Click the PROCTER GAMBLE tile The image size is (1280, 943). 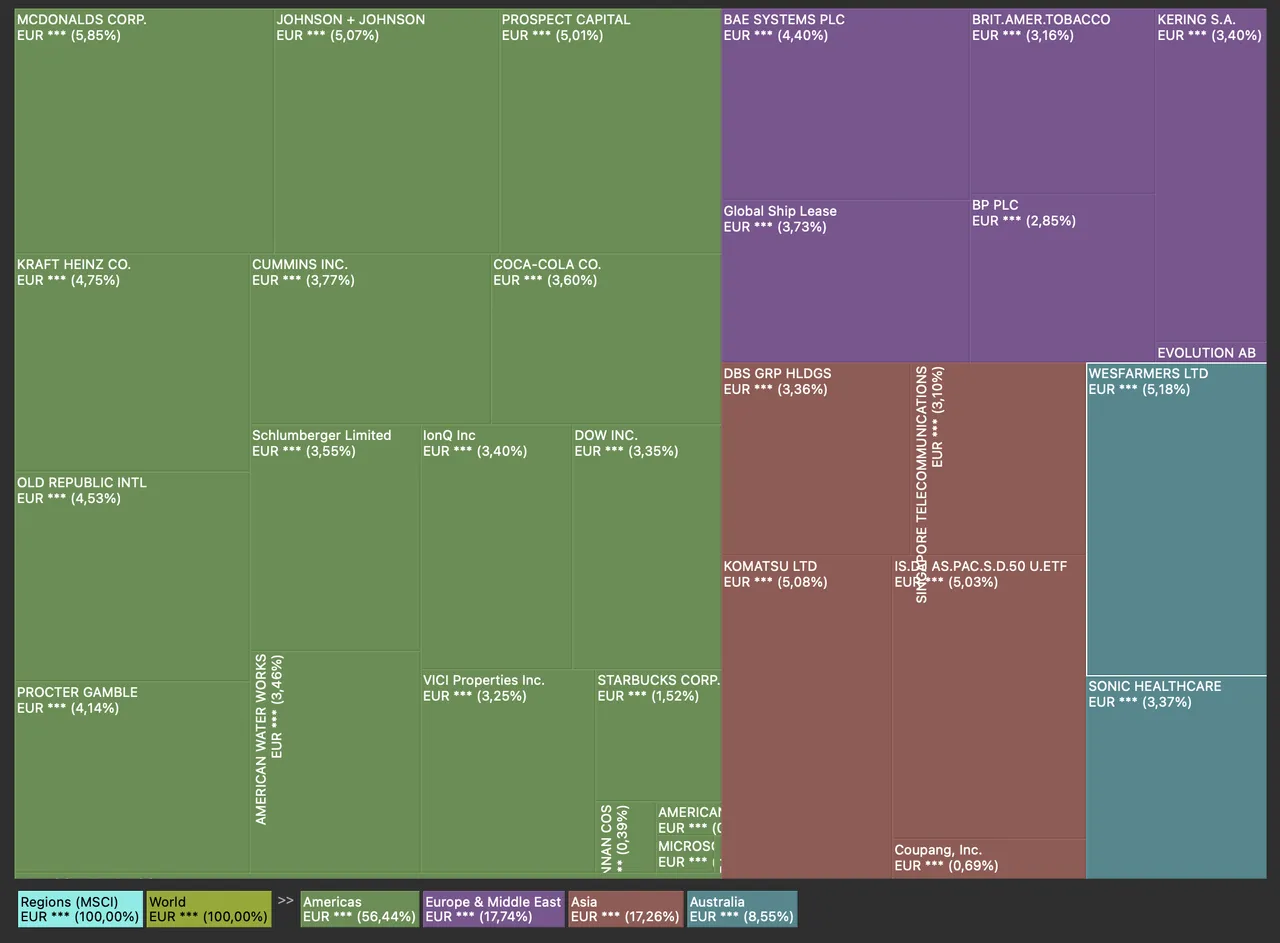132,777
